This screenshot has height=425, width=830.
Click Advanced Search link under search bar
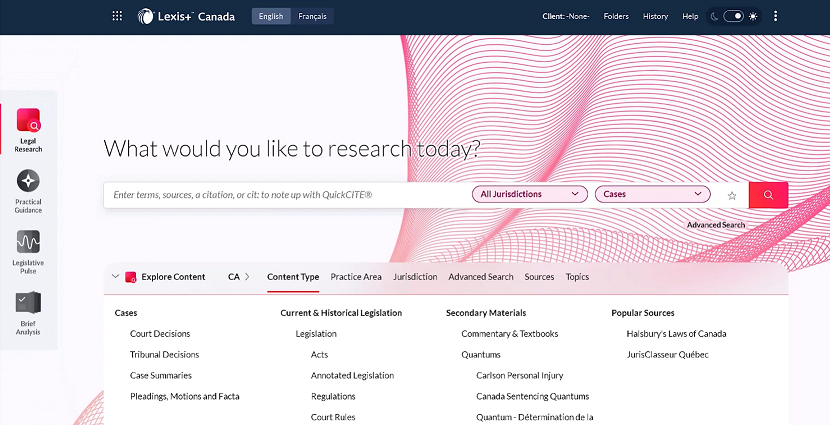click(x=716, y=225)
